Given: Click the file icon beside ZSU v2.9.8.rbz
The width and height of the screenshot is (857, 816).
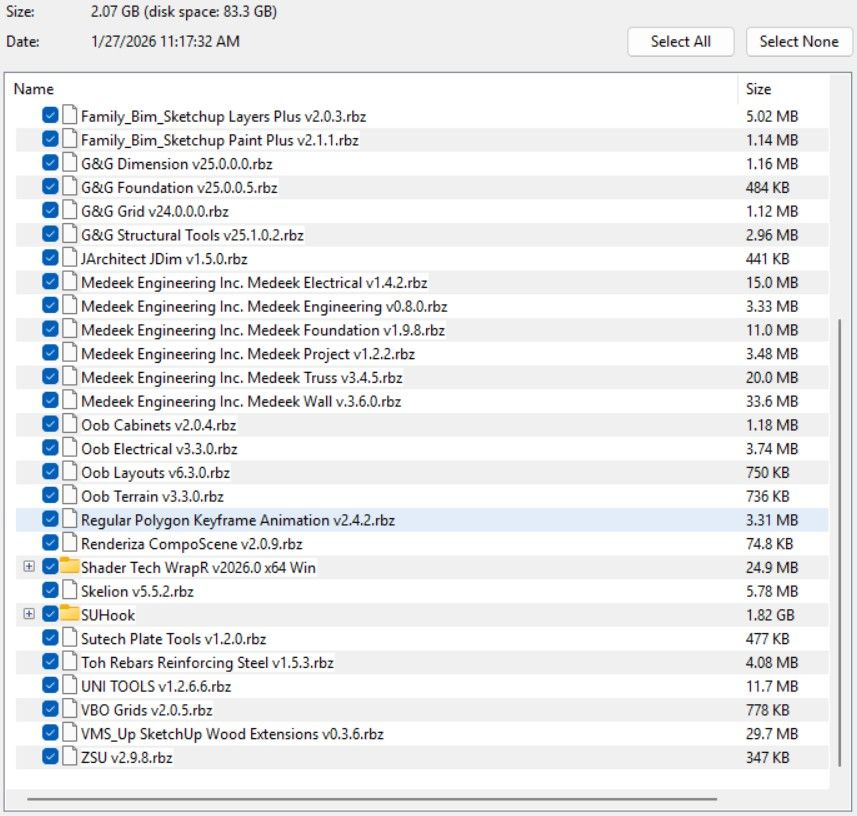Looking at the screenshot, I should [69, 757].
